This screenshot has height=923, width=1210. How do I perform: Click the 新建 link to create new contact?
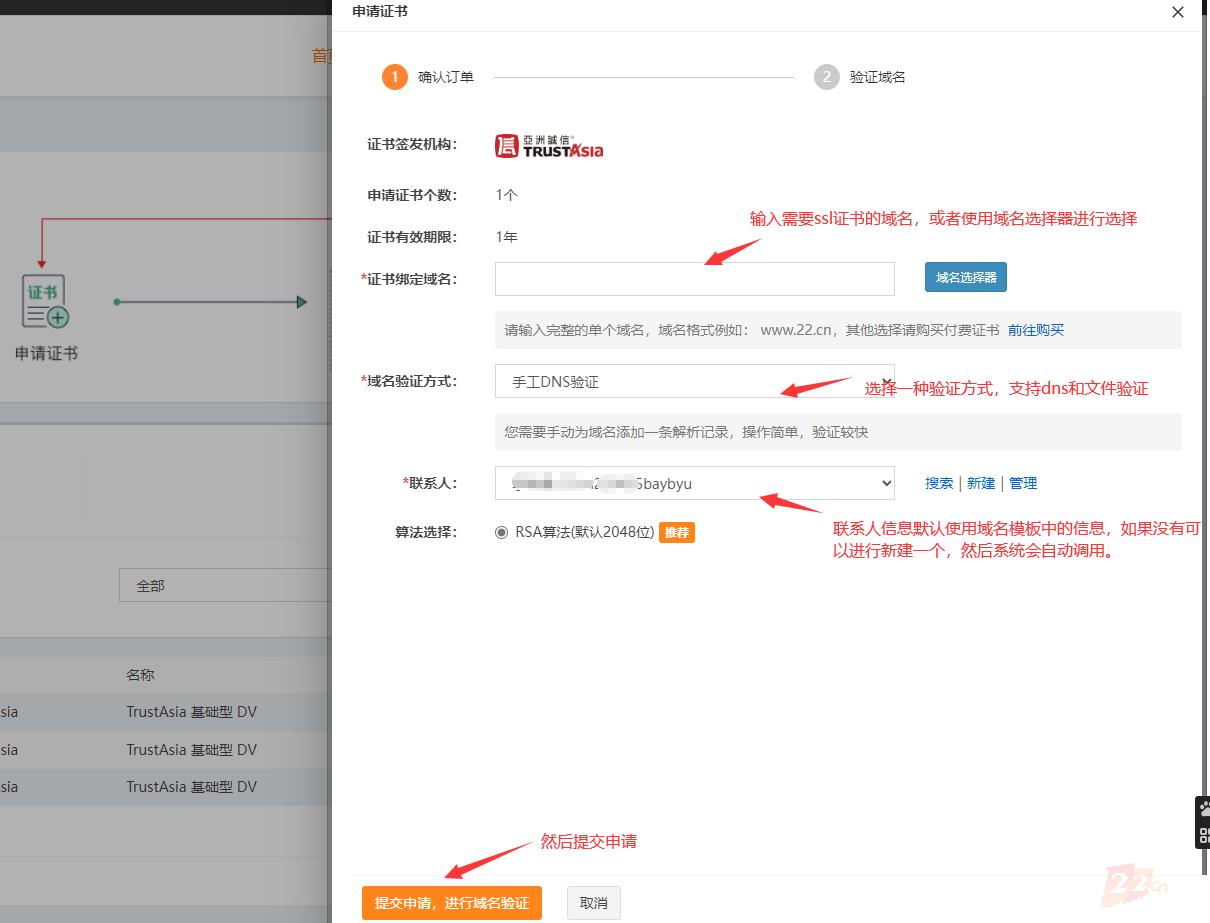pyautogui.click(x=981, y=483)
